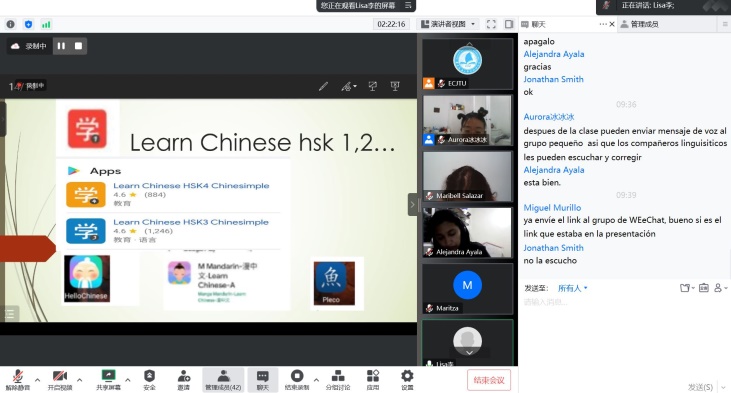
Task: Enter full screen mode icon
Action: (x=491, y=24)
